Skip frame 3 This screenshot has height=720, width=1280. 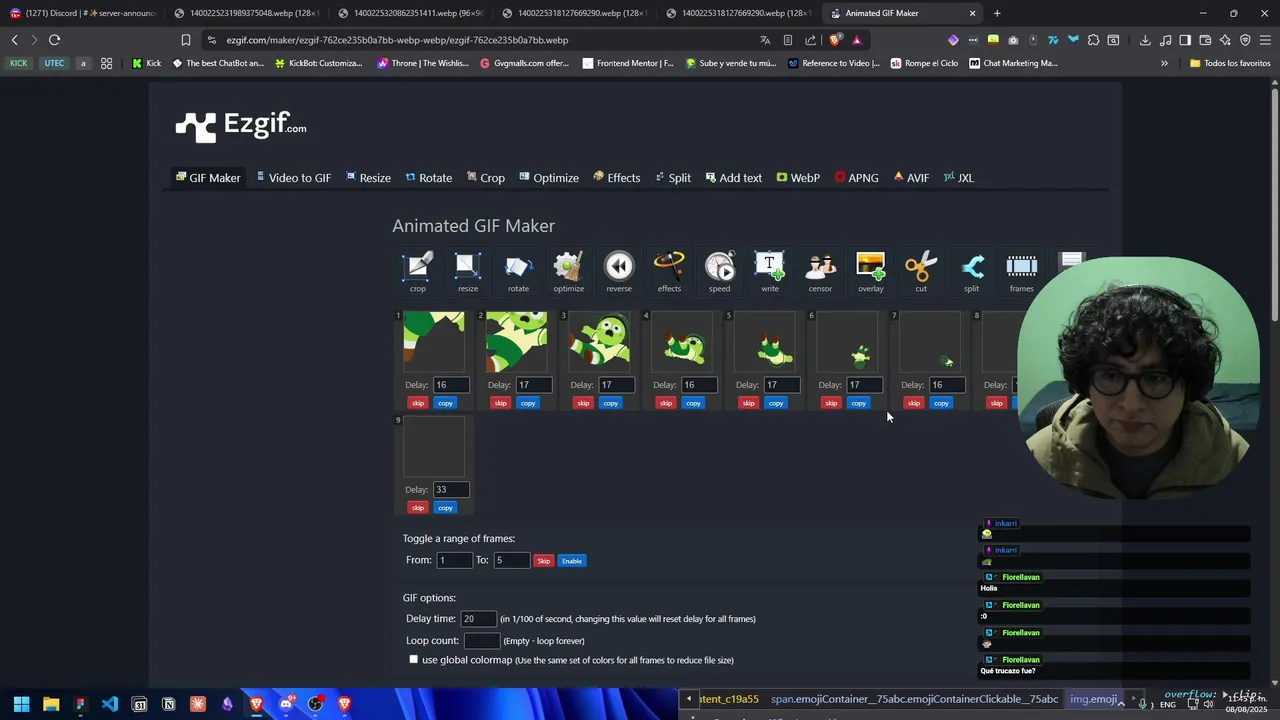[583, 403]
